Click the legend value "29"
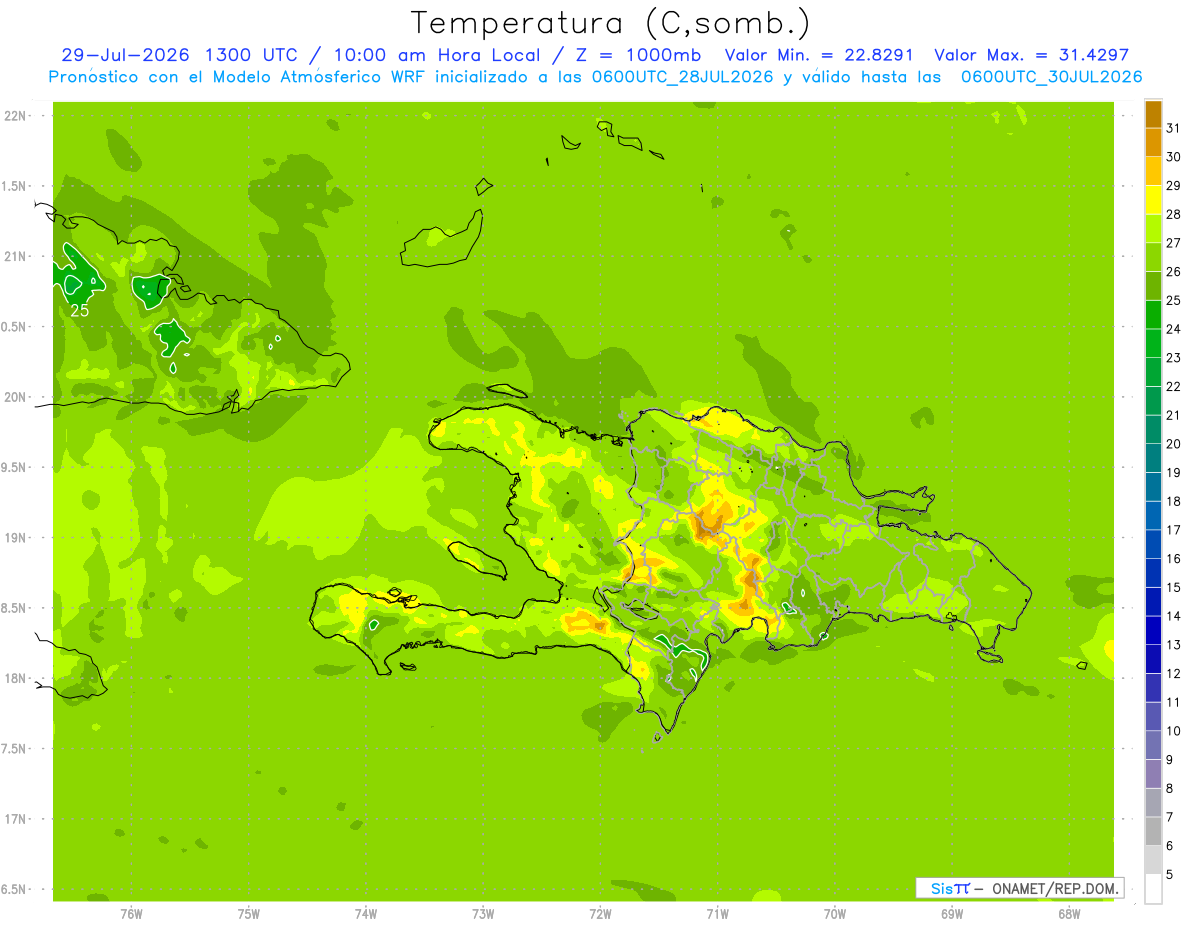The width and height of the screenshot is (1200, 927). coord(1173,185)
